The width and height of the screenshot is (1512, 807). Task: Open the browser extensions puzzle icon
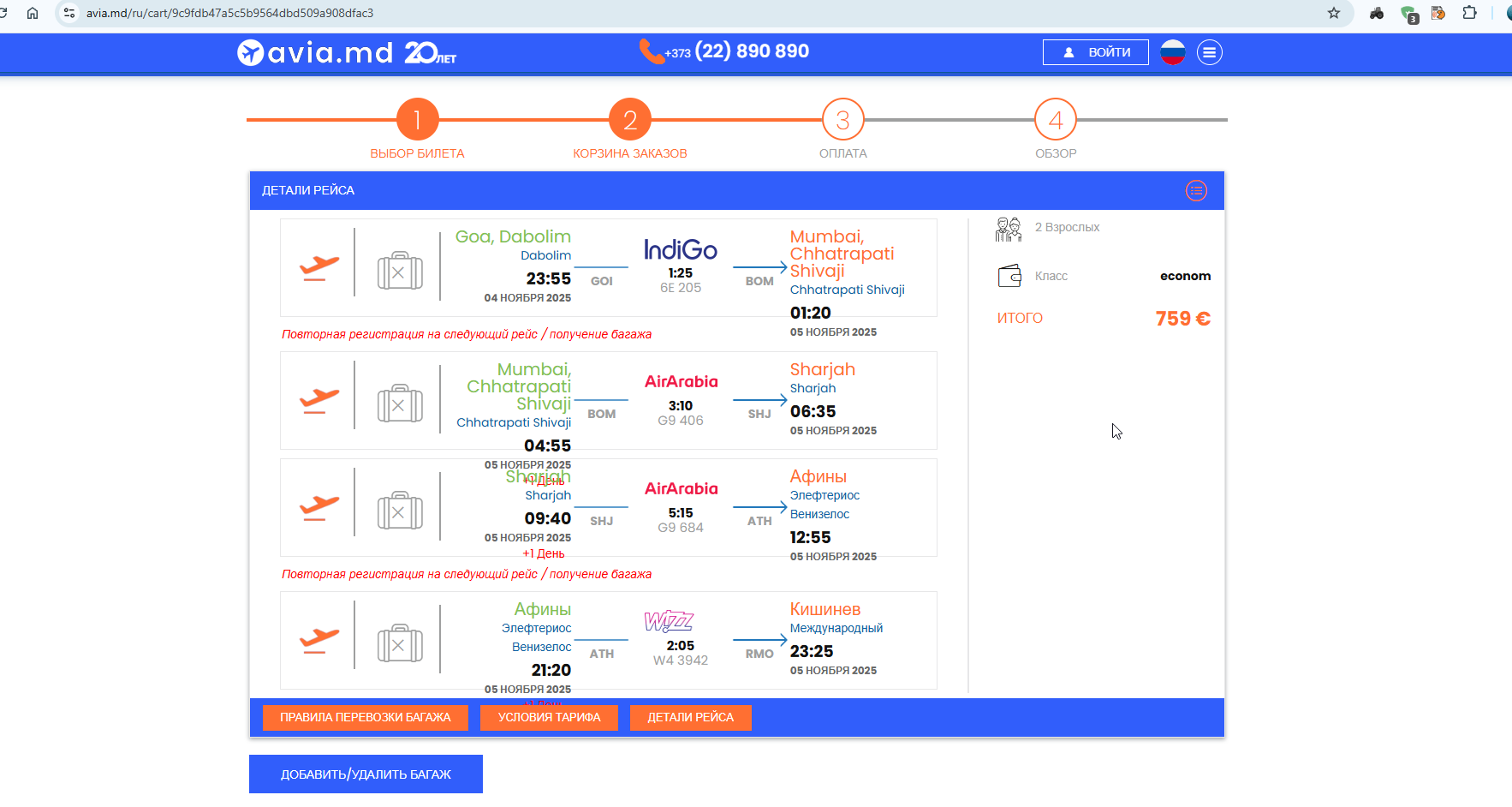(x=1470, y=13)
